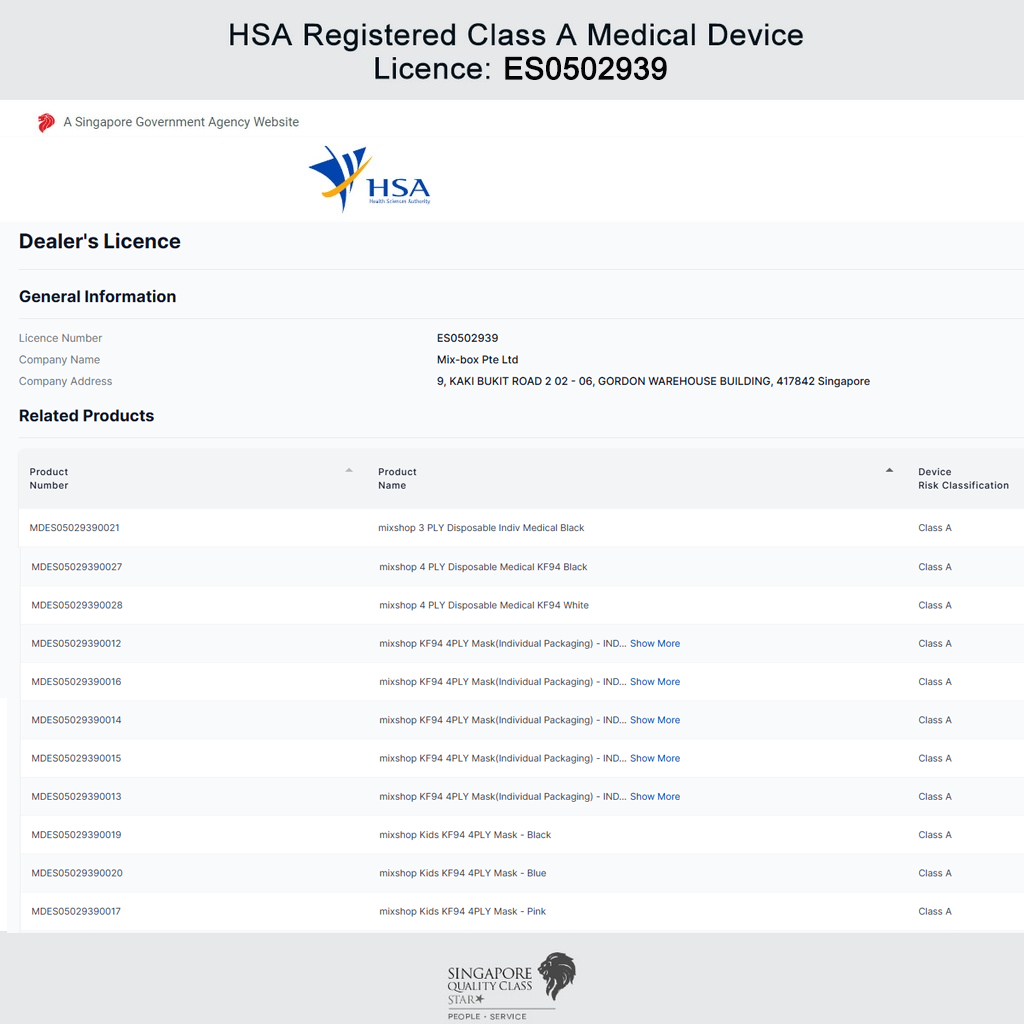
Task: Expand Show More for product MDES05029390014
Action: point(654,720)
